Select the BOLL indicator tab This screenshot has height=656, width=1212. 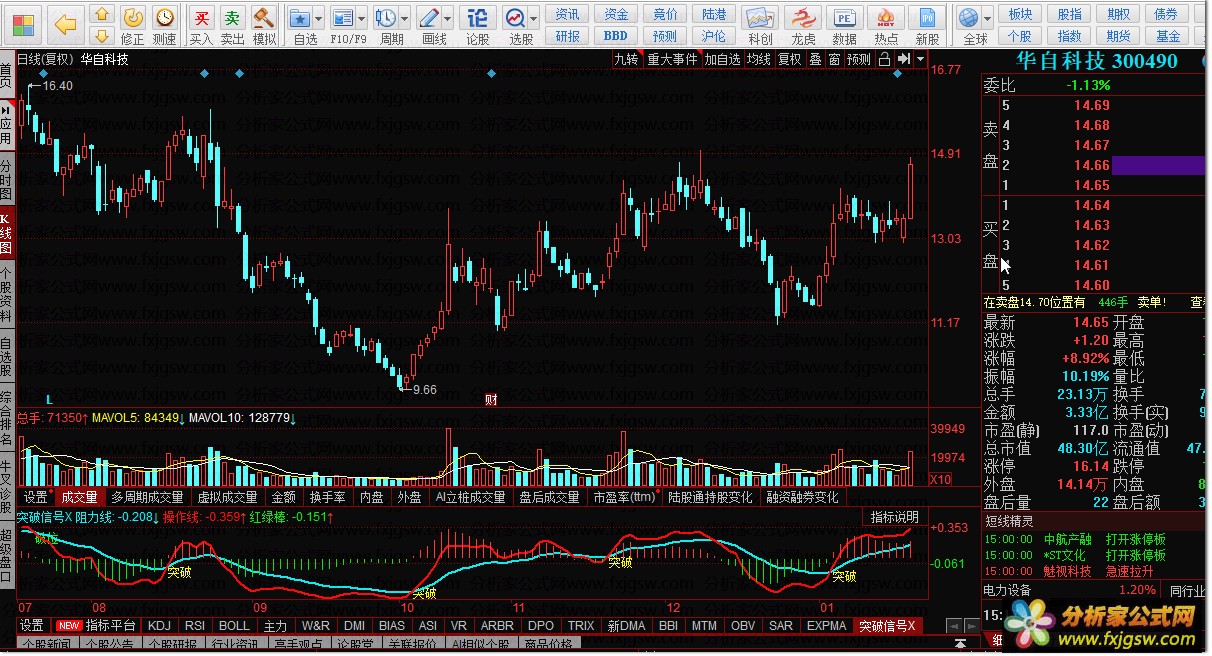click(x=234, y=625)
